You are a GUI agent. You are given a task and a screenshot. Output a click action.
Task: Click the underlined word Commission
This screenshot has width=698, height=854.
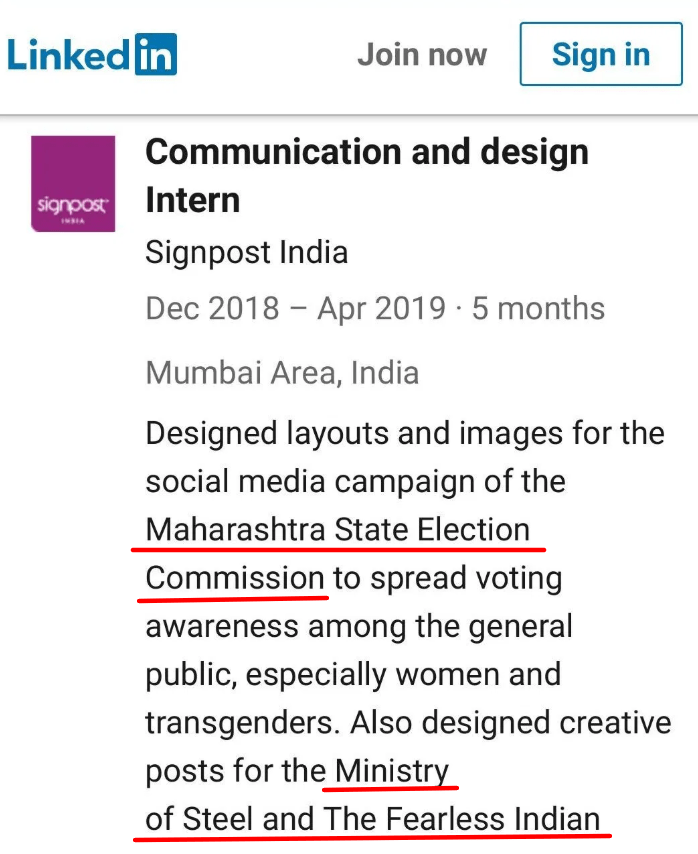pyautogui.click(x=235, y=578)
